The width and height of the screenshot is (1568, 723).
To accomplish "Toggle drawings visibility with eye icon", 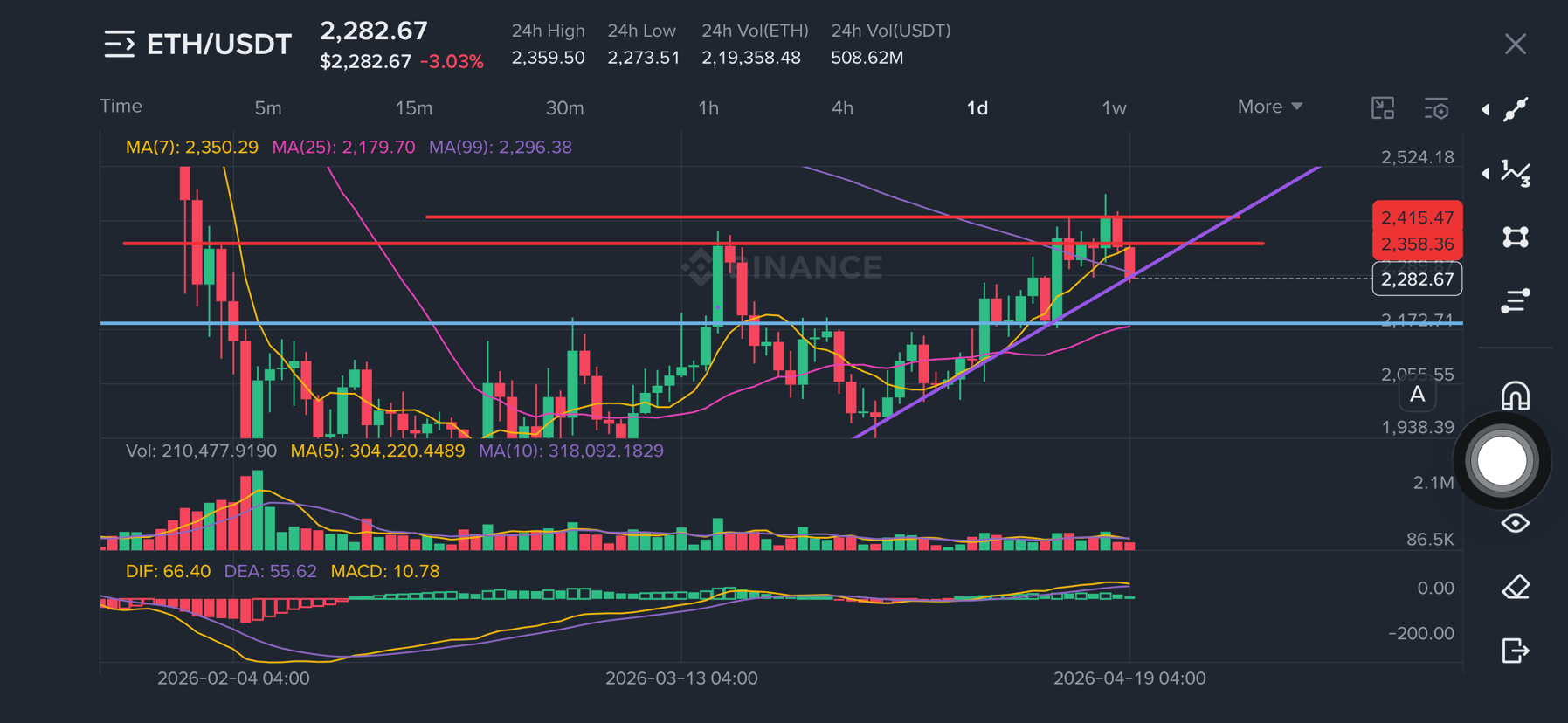I will (1516, 523).
